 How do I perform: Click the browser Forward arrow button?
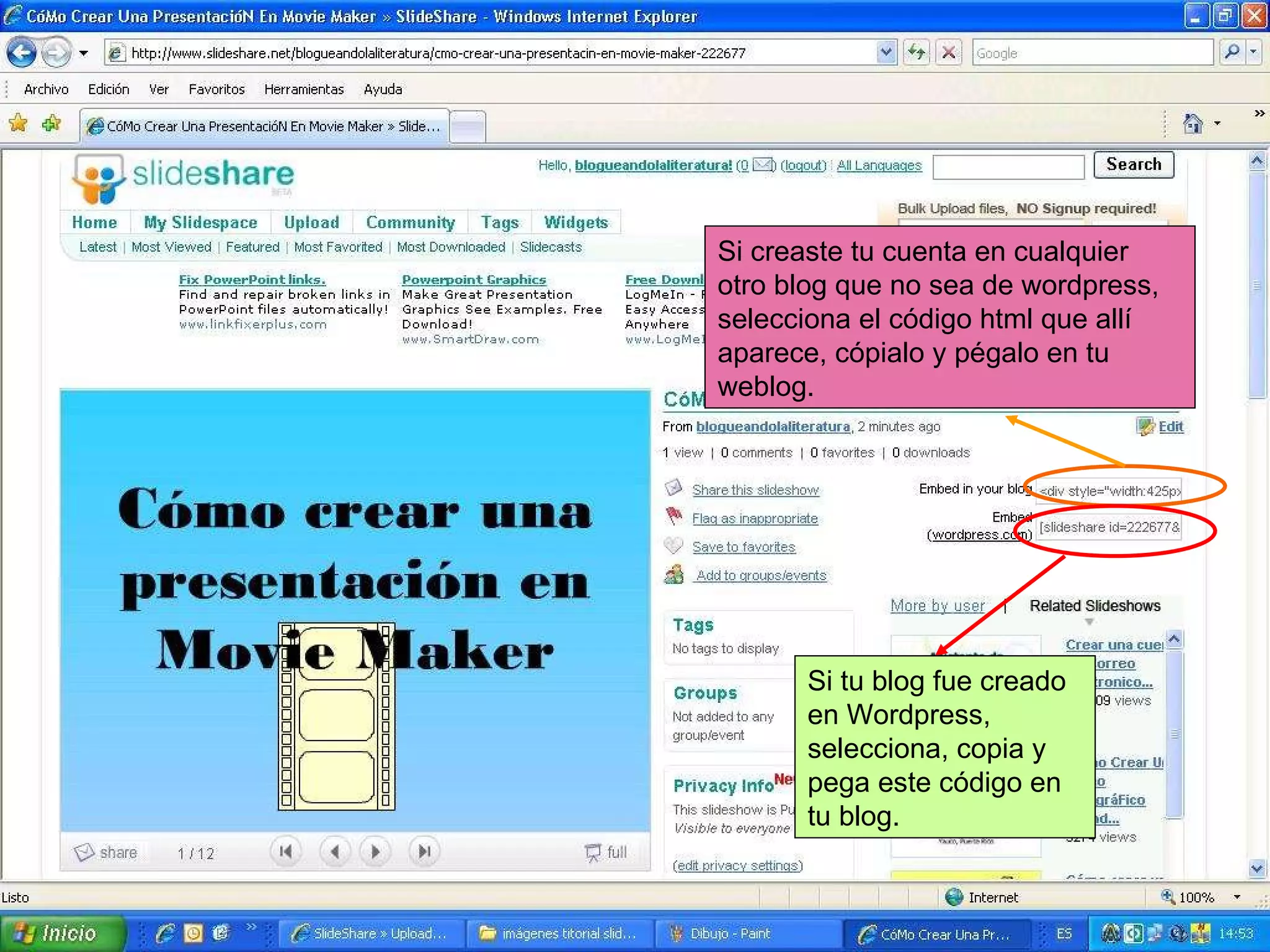[x=56, y=53]
